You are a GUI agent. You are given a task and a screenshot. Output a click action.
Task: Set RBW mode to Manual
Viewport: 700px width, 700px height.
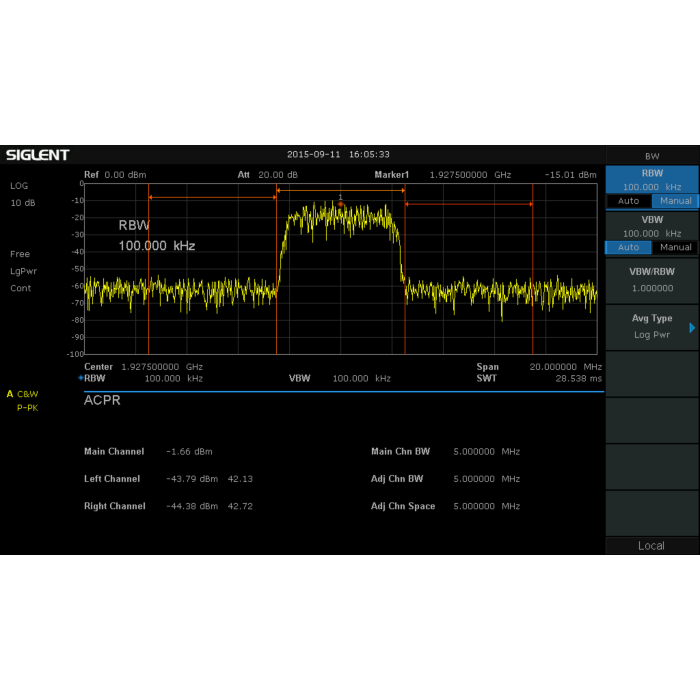pyautogui.click(x=675, y=201)
